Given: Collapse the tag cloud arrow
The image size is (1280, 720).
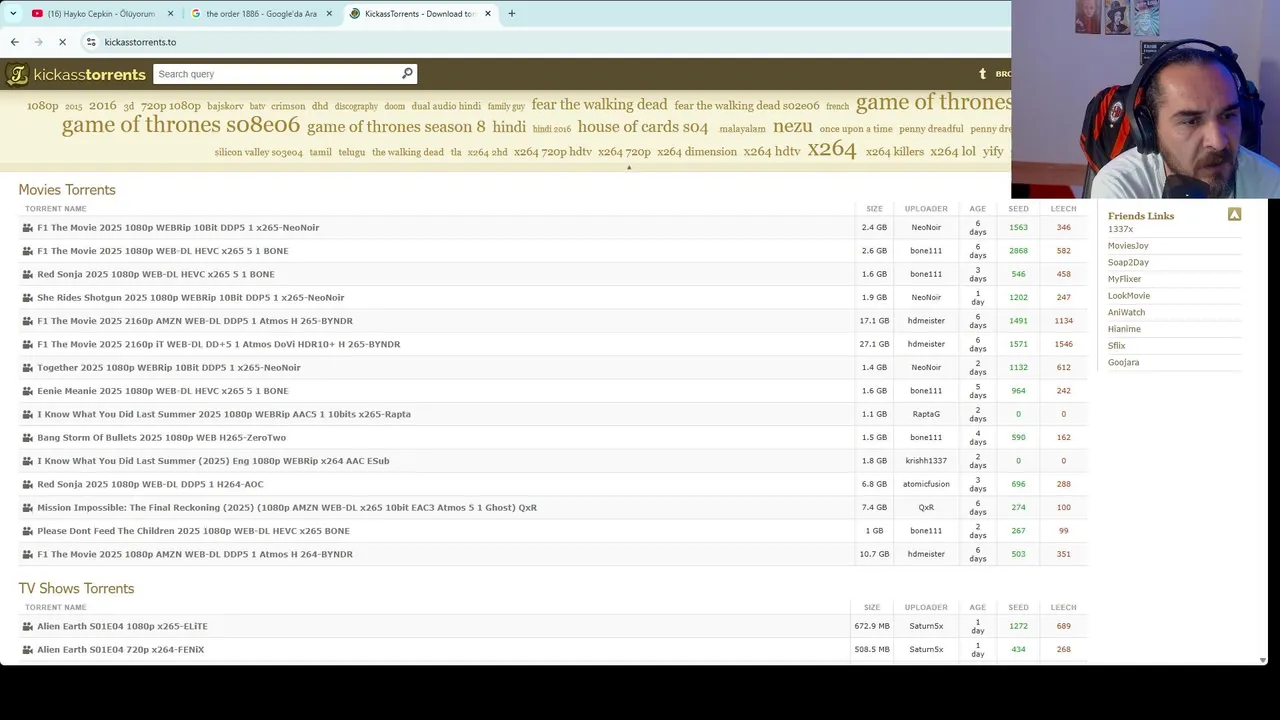Looking at the screenshot, I should coord(629,167).
